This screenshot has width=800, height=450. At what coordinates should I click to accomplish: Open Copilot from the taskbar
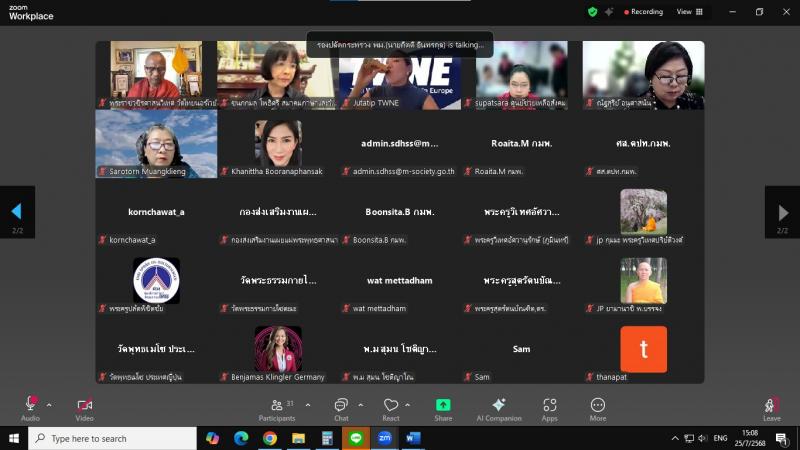coord(212,438)
